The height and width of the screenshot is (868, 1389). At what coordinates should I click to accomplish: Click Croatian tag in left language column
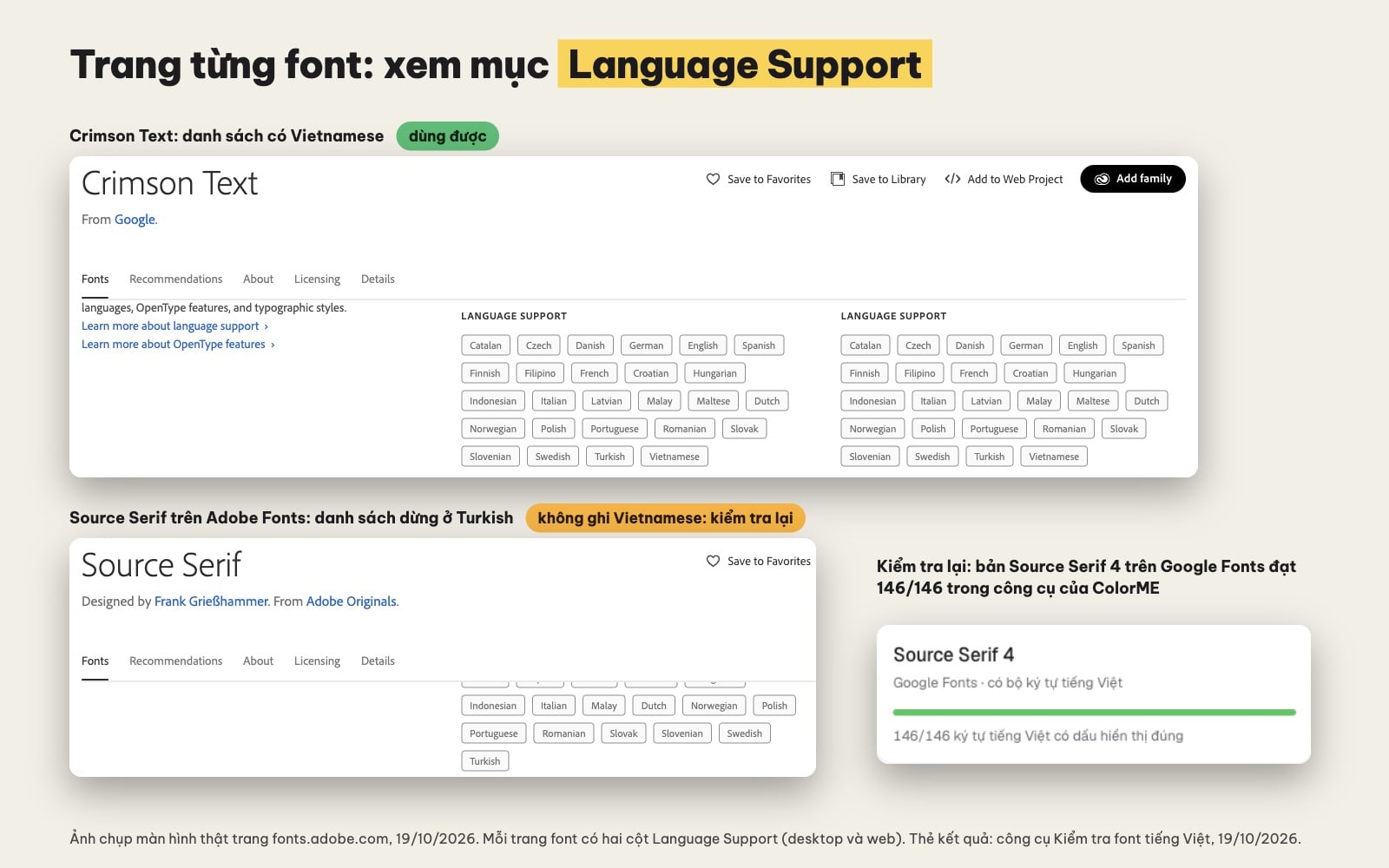click(650, 373)
